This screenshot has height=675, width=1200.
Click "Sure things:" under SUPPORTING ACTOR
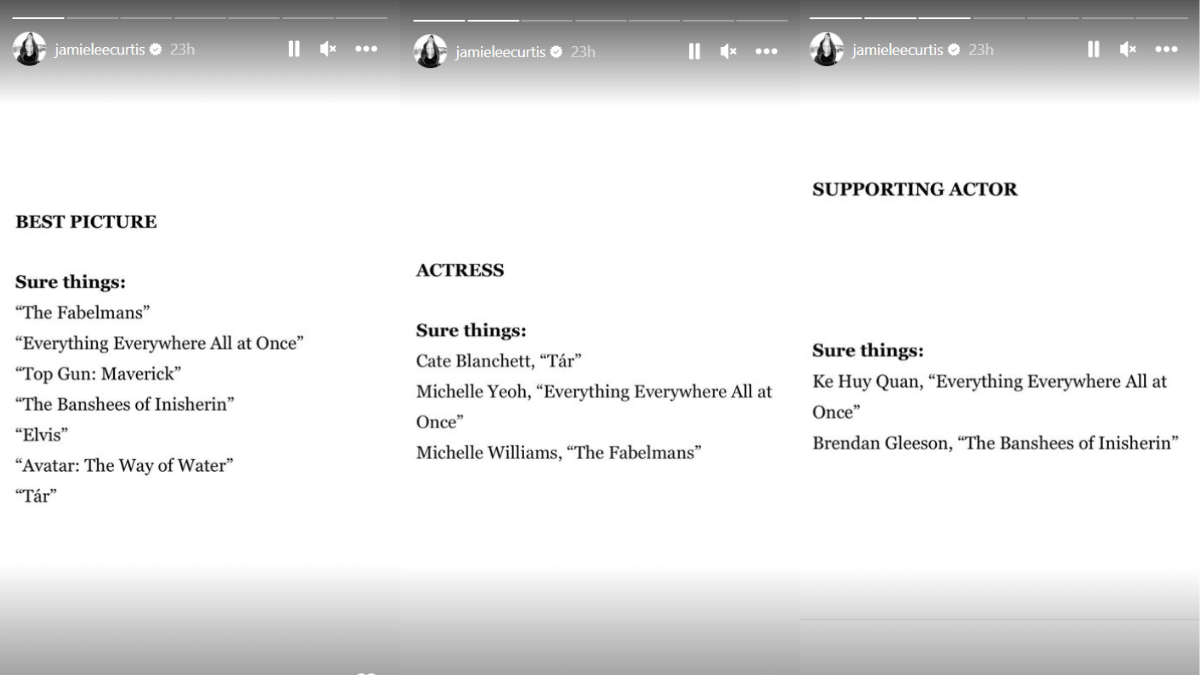click(x=868, y=350)
